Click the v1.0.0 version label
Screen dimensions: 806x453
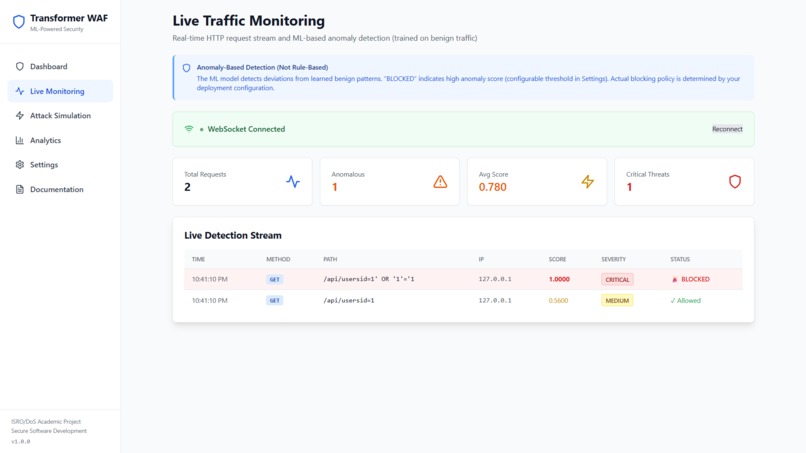click(21, 441)
